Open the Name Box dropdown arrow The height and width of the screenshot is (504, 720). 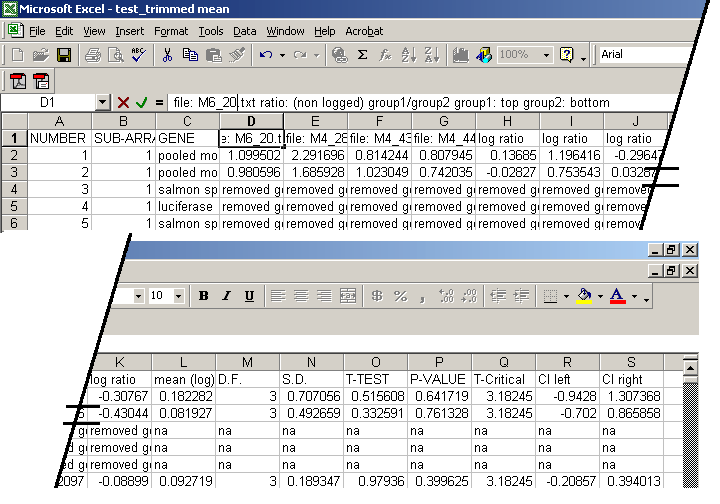click(102, 102)
